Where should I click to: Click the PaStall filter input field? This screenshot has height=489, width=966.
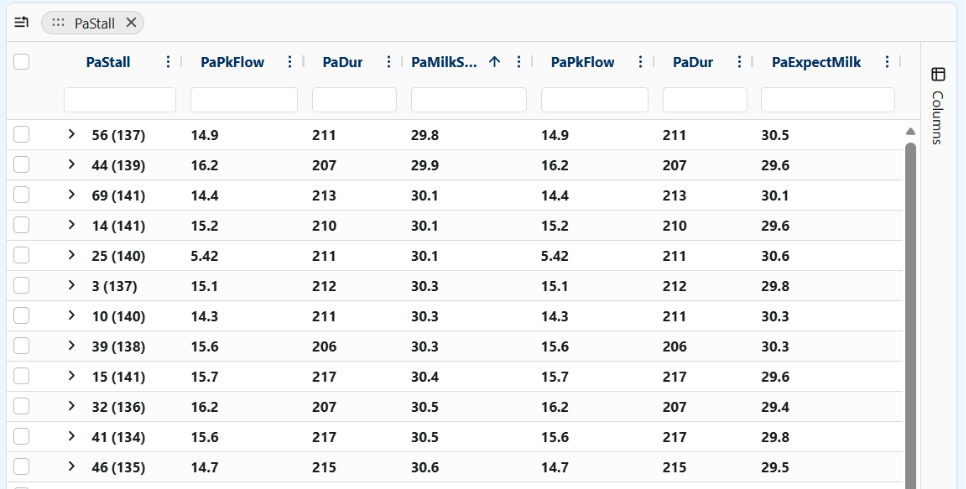(x=120, y=100)
